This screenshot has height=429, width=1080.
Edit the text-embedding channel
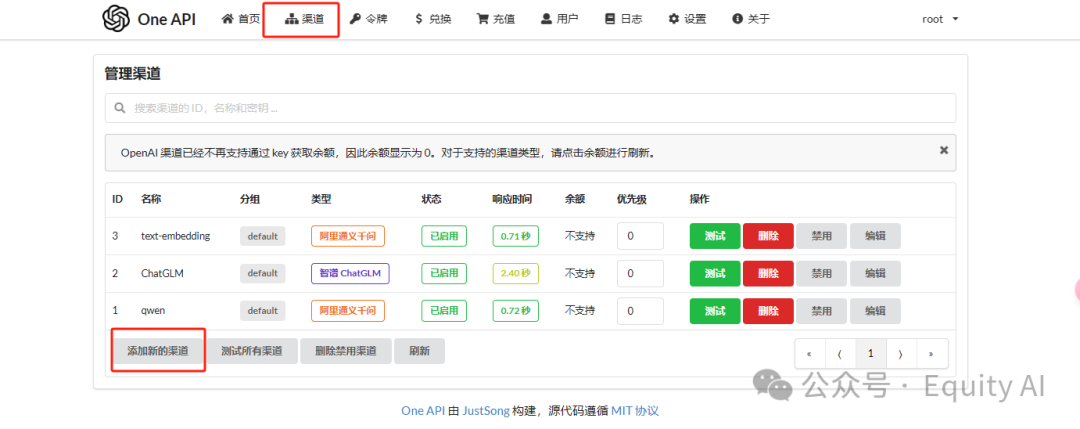875,236
